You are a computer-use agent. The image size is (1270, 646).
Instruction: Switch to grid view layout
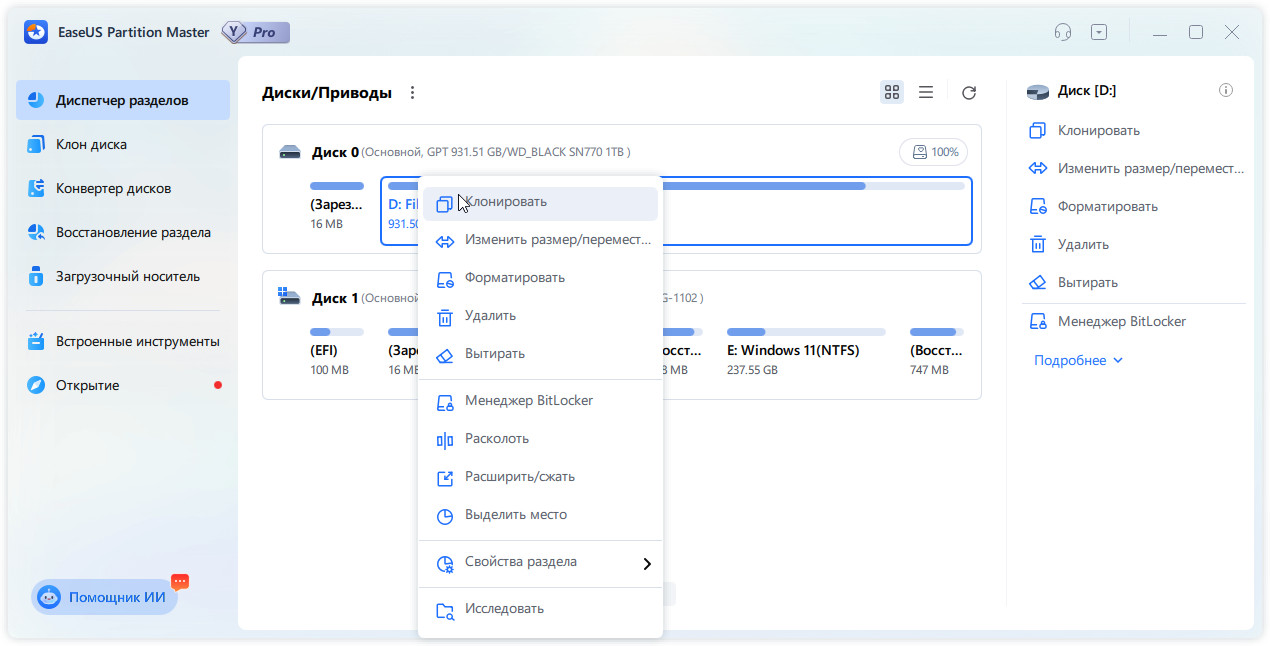coord(892,92)
